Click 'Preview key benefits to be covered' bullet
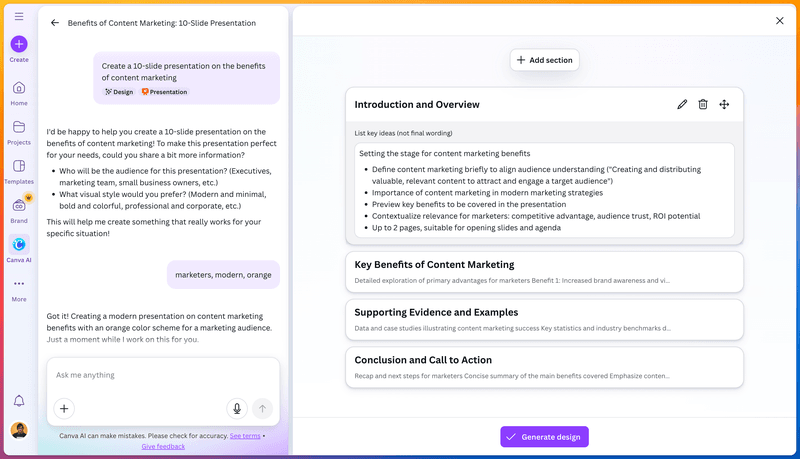Image resolution: width=800 pixels, height=459 pixels. click(469, 205)
